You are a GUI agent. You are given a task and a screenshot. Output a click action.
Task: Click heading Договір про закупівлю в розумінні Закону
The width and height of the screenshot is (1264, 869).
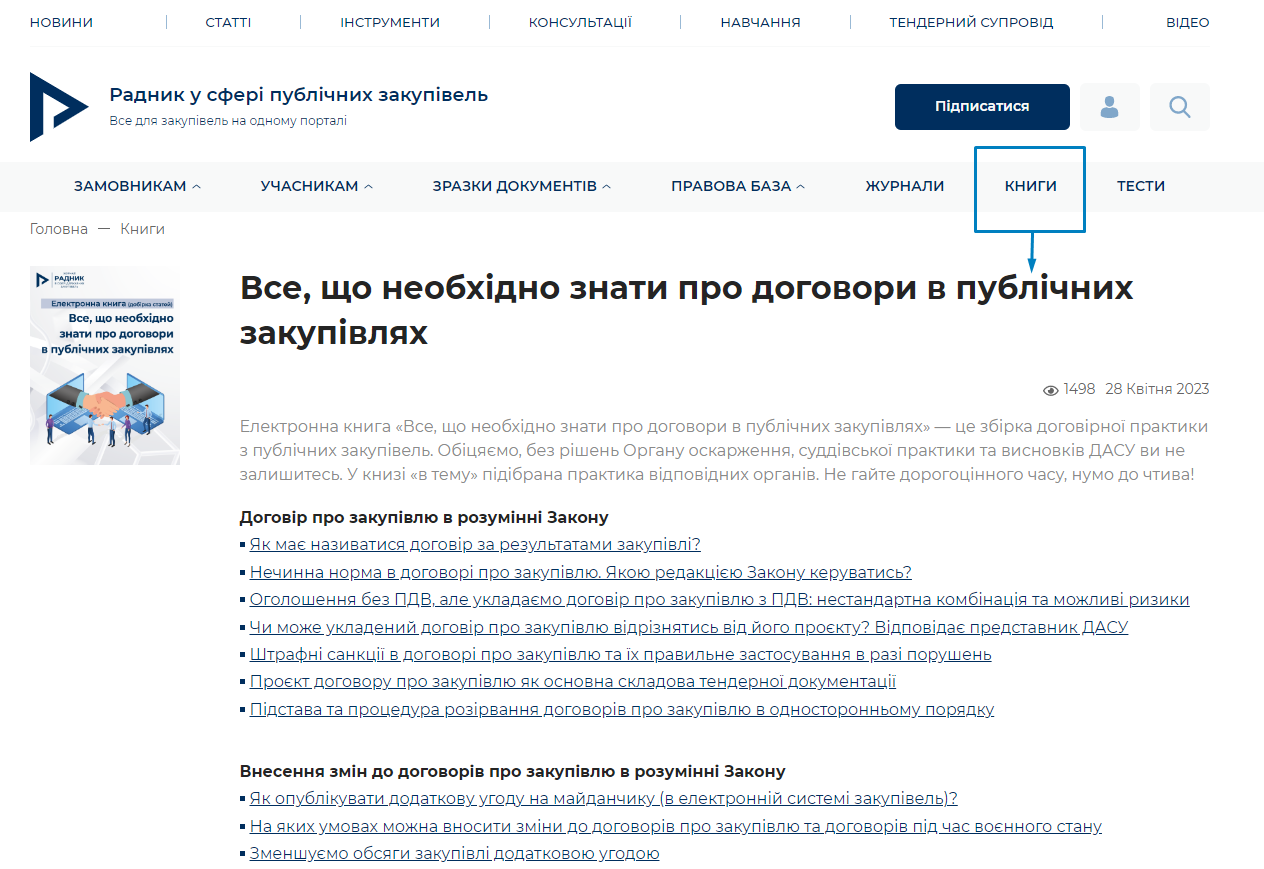click(424, 517)
